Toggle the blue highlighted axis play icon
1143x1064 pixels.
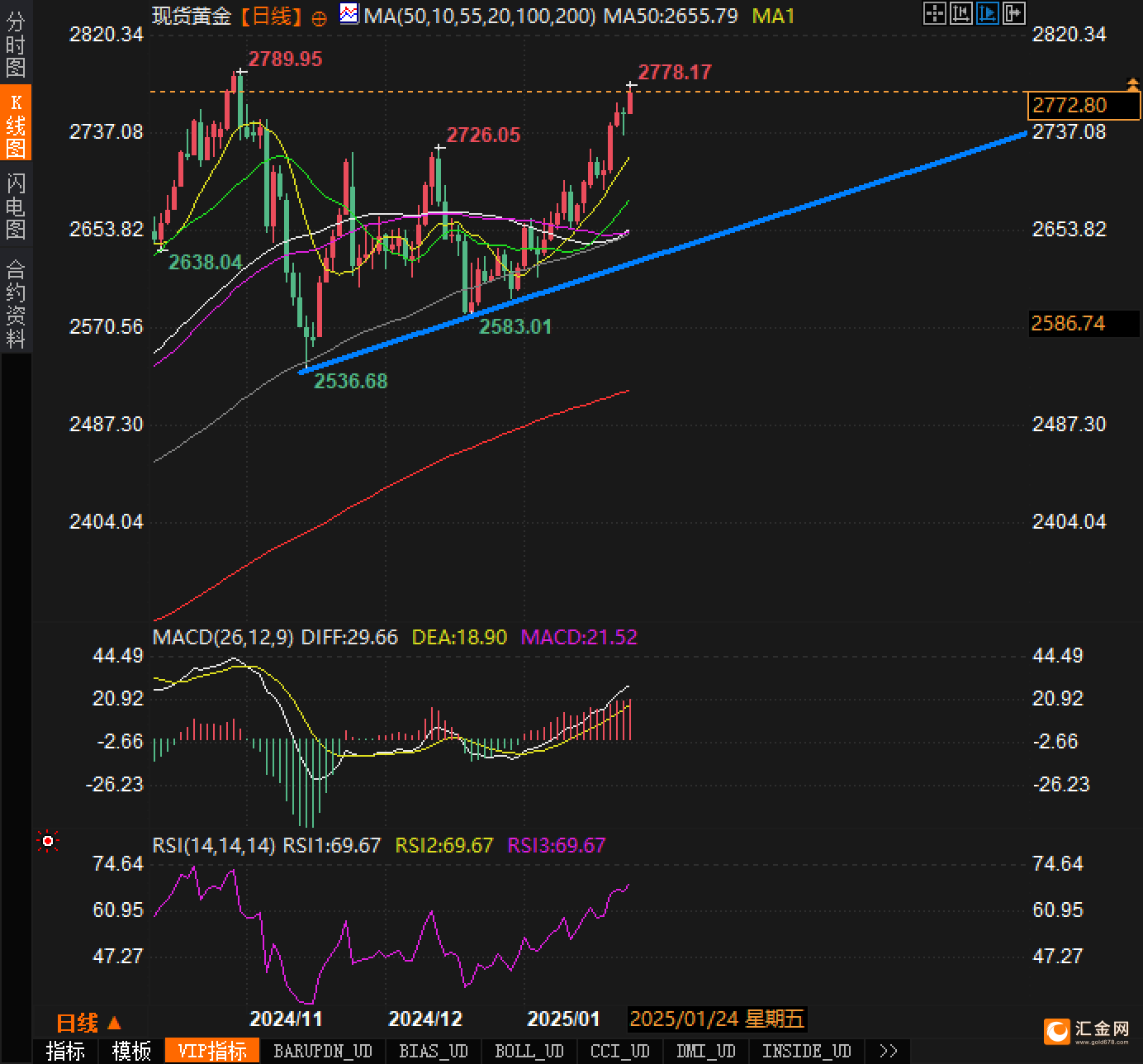tap(987, 13)
